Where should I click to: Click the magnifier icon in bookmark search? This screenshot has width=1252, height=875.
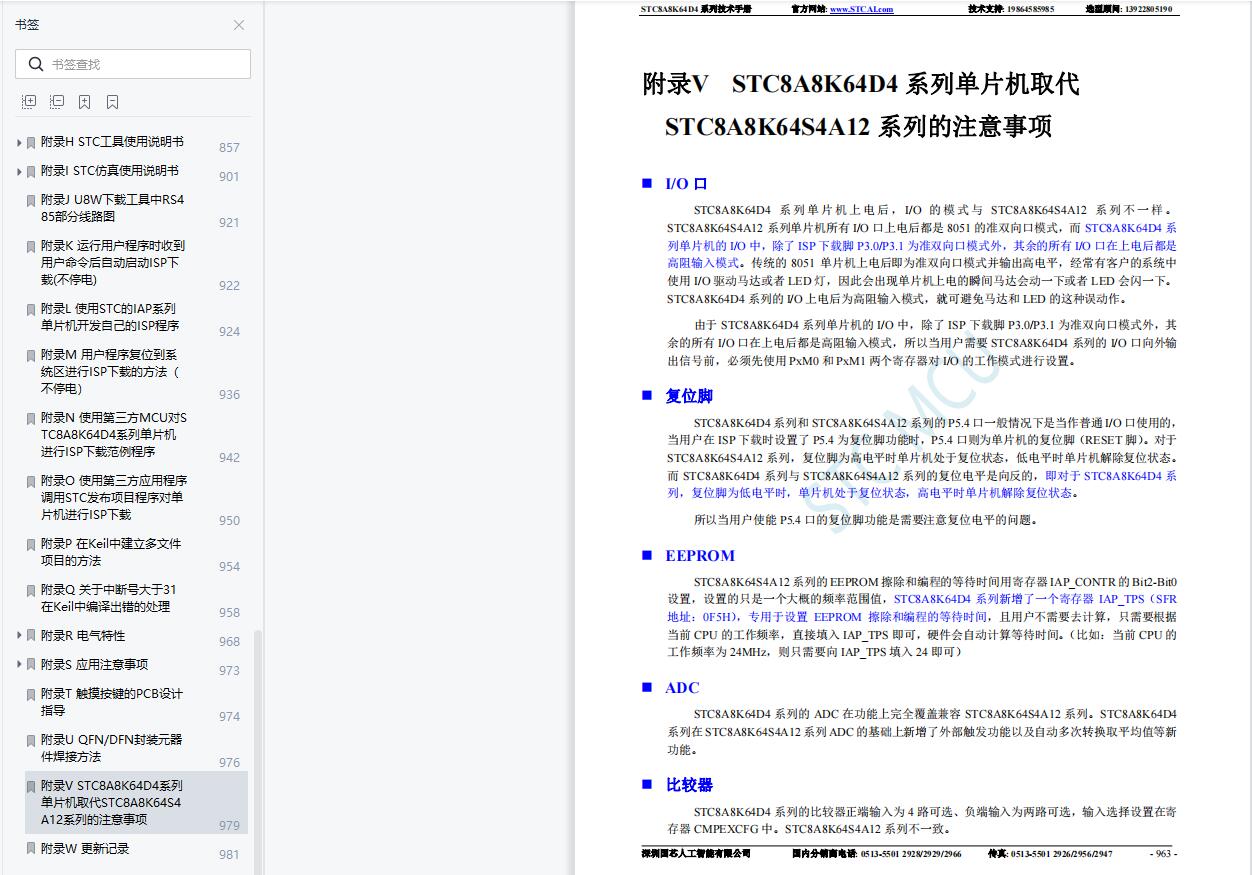36,64
